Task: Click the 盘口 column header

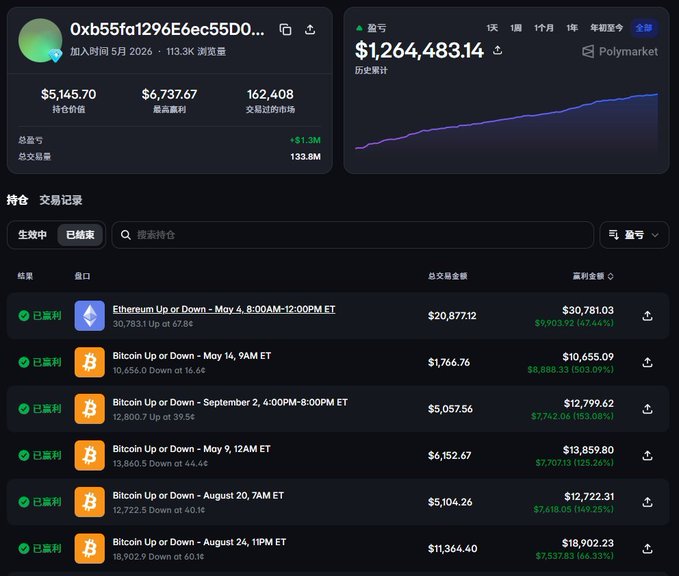Action: coord(82,276)
